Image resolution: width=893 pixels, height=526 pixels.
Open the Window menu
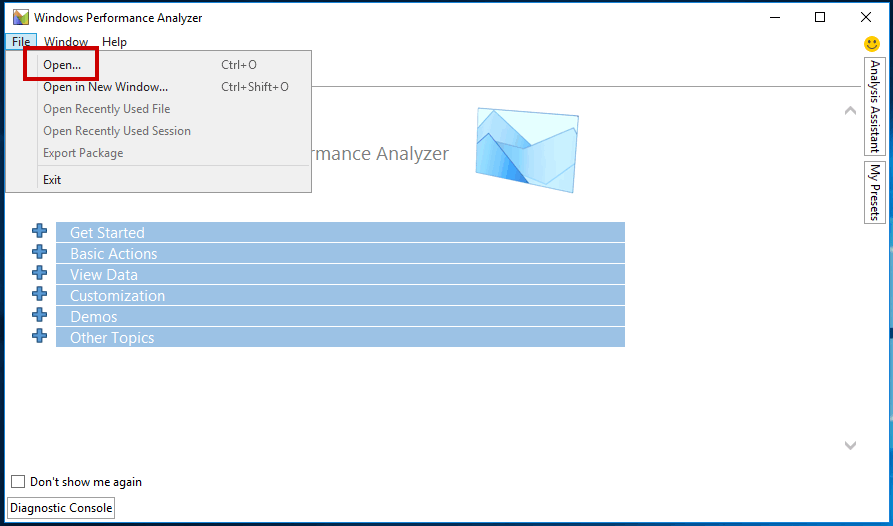pos(66,42)
